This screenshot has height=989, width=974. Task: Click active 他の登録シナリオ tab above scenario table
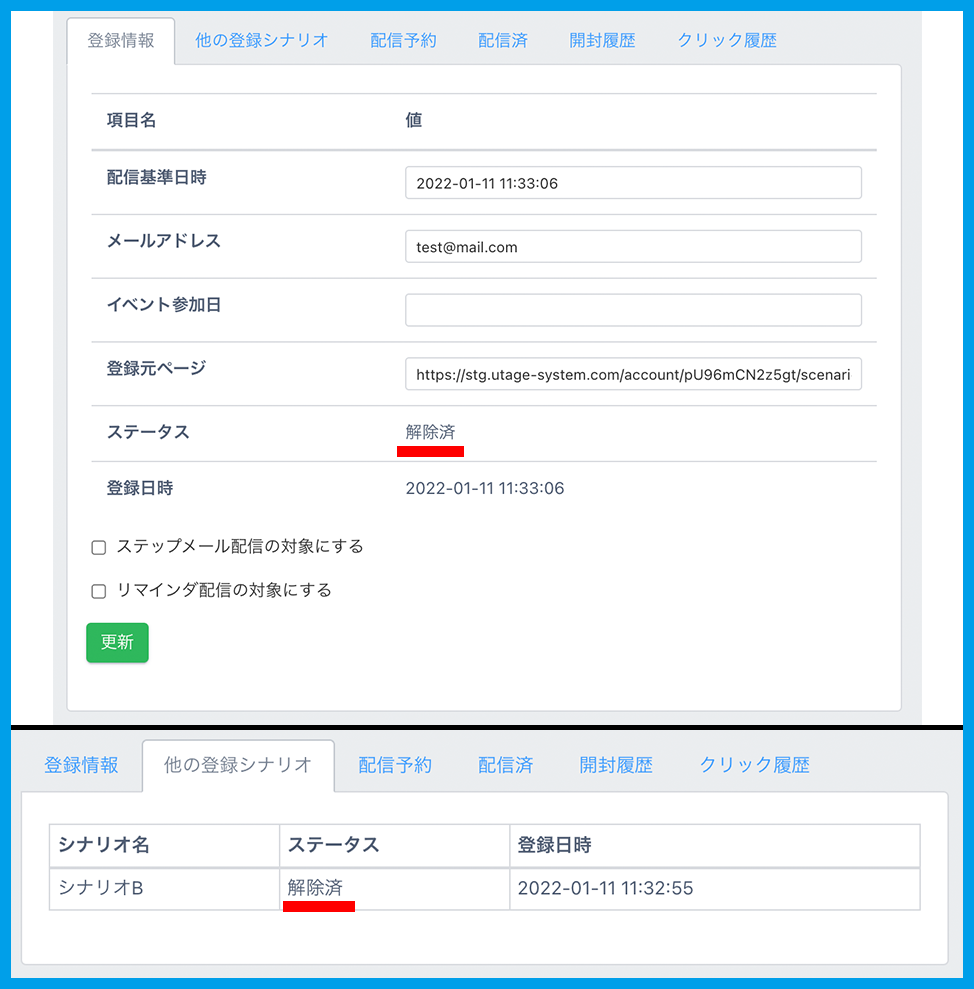[238, 765]
